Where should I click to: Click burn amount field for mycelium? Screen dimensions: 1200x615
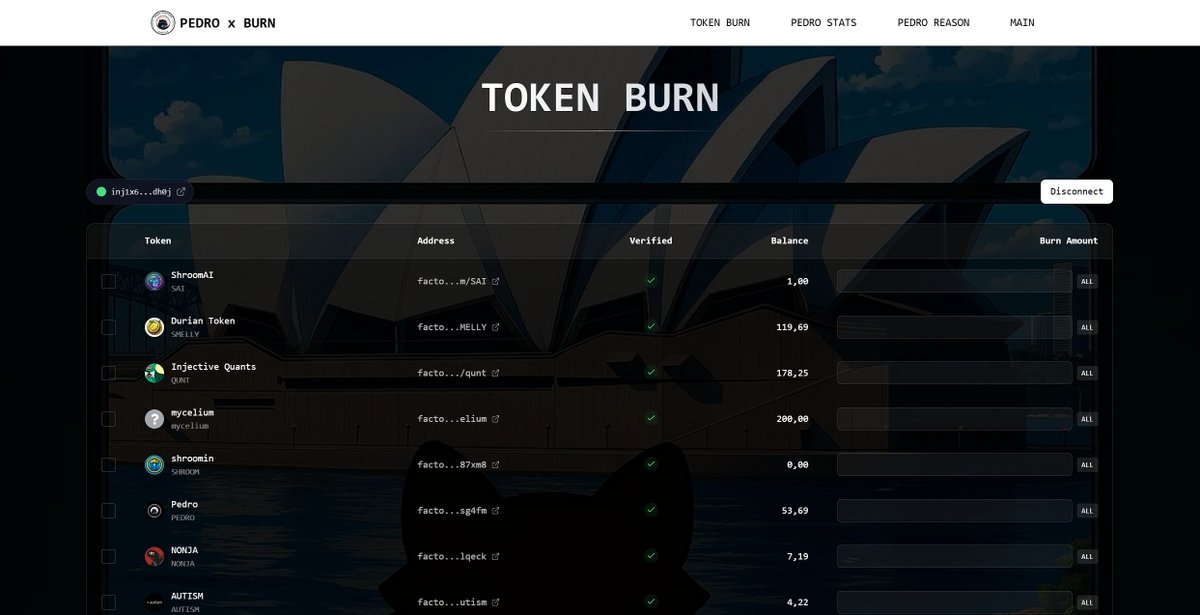[x=955, y=419]
